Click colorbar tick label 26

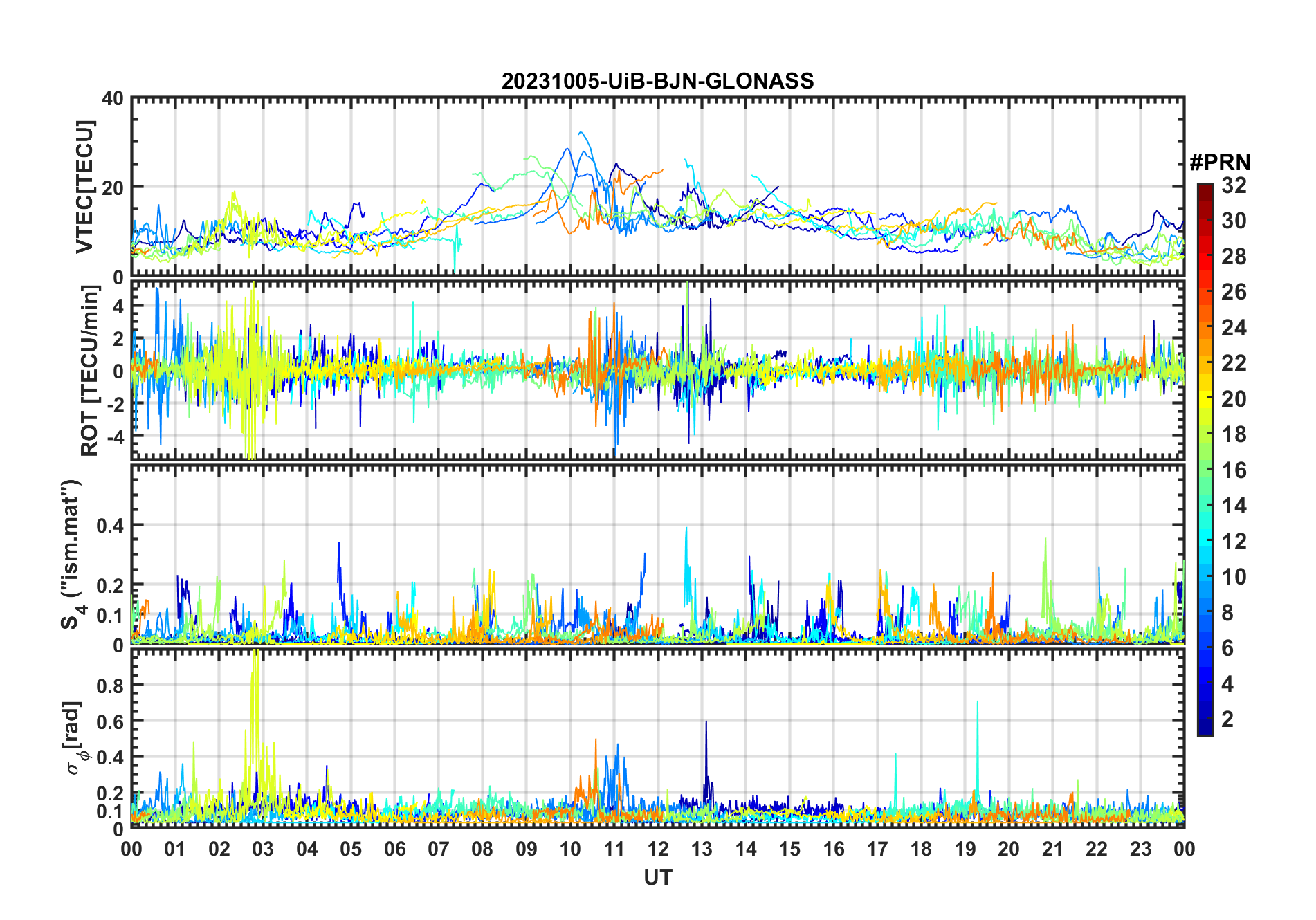click(1234, 292)
